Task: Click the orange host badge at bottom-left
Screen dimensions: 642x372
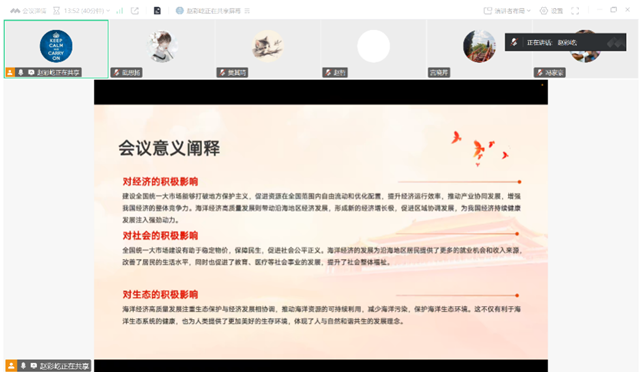Action: (x=11, y=365)
